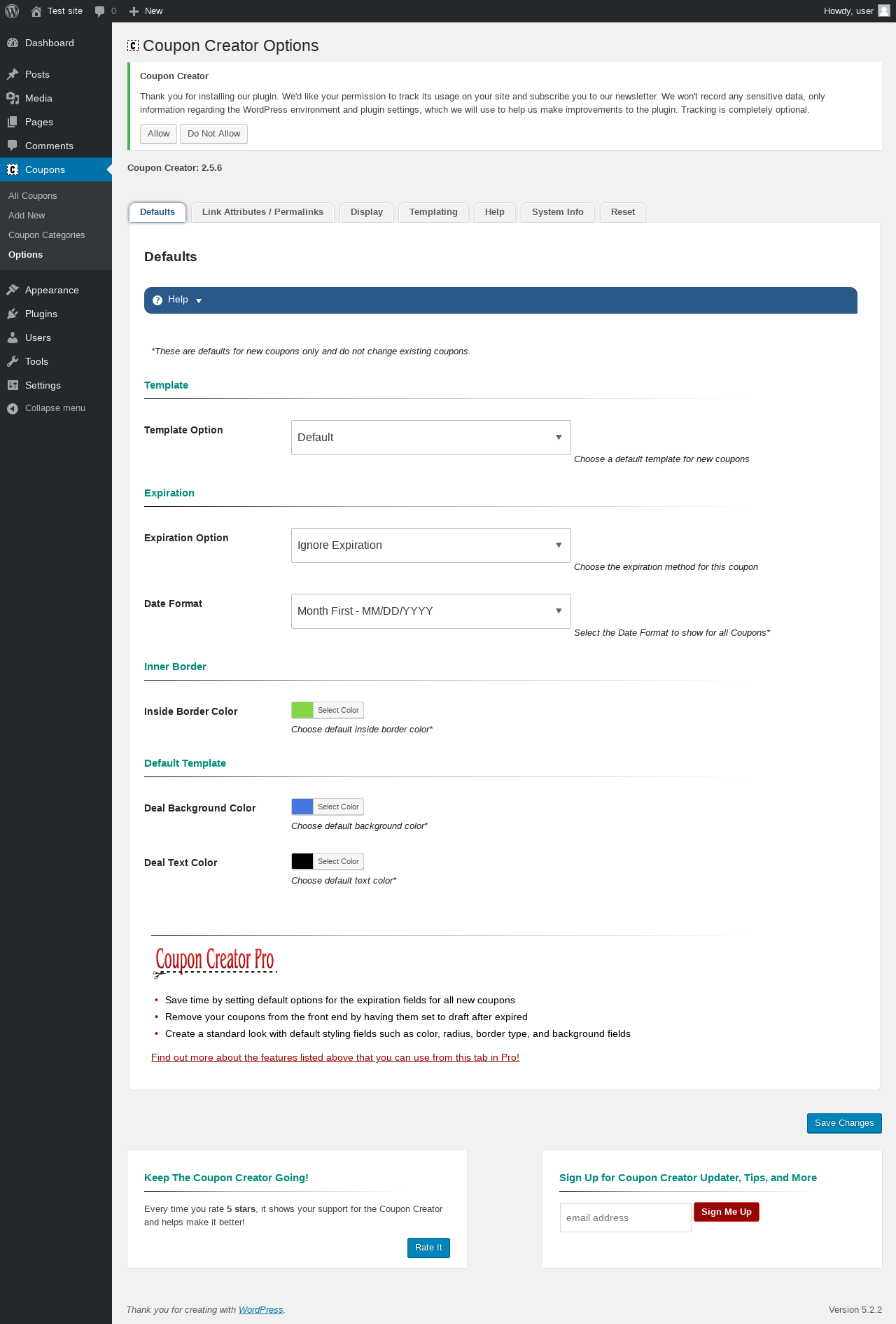The image size is (896, 1324).
Task: Click the WordPress logo icon
Action: point(12,11)
